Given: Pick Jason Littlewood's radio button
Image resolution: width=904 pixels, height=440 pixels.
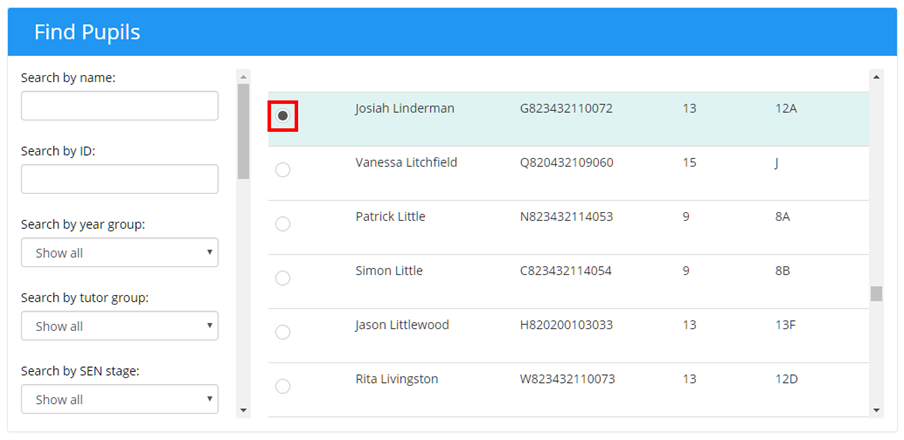Looking at the screenshot, I should tap(283, 332).
